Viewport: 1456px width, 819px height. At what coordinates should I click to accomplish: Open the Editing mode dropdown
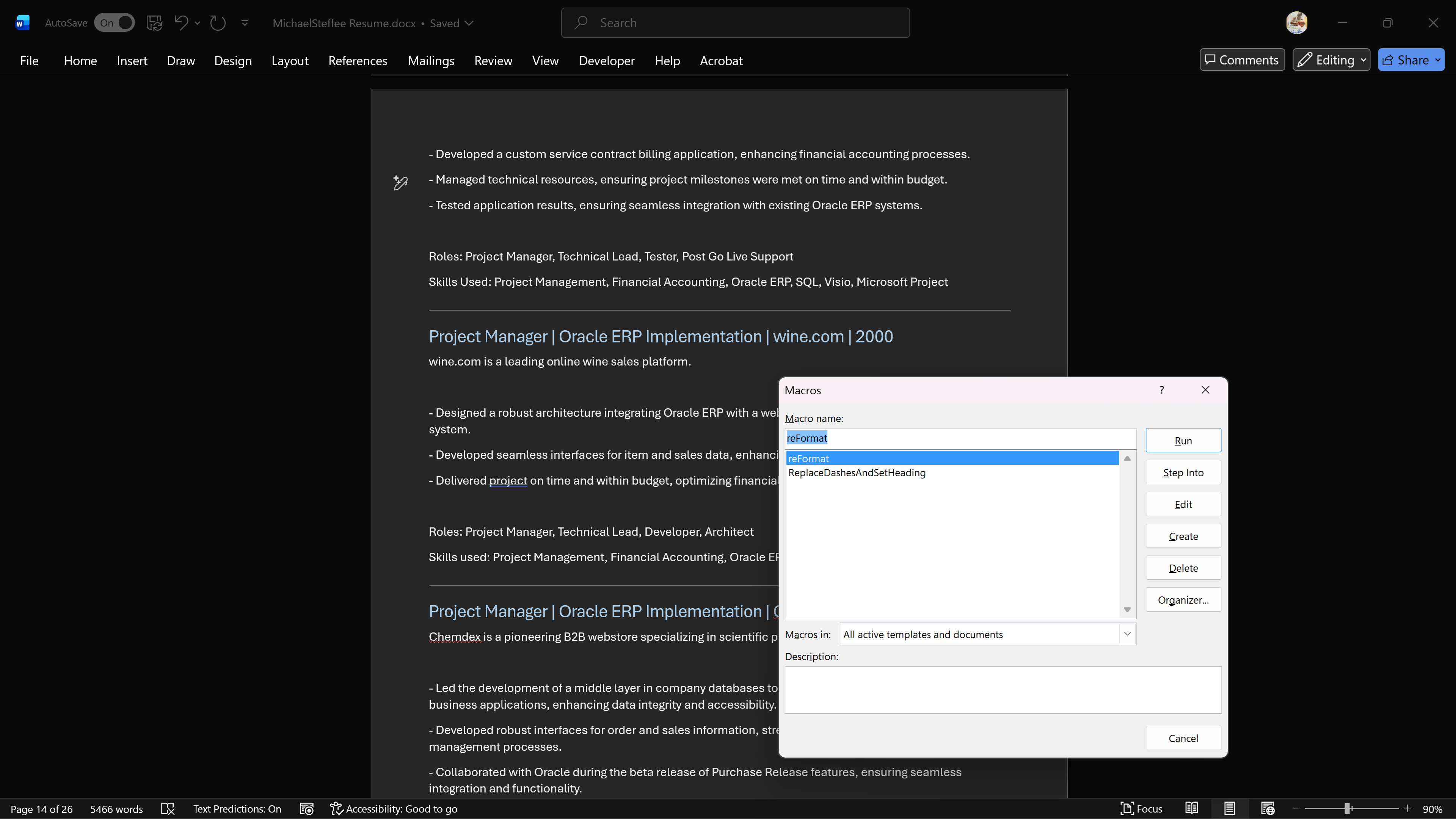1331,60
